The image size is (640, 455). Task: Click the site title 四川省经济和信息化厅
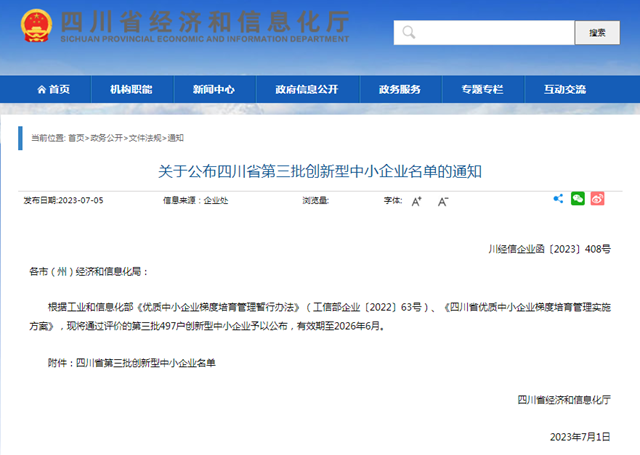tap(205, 22)
